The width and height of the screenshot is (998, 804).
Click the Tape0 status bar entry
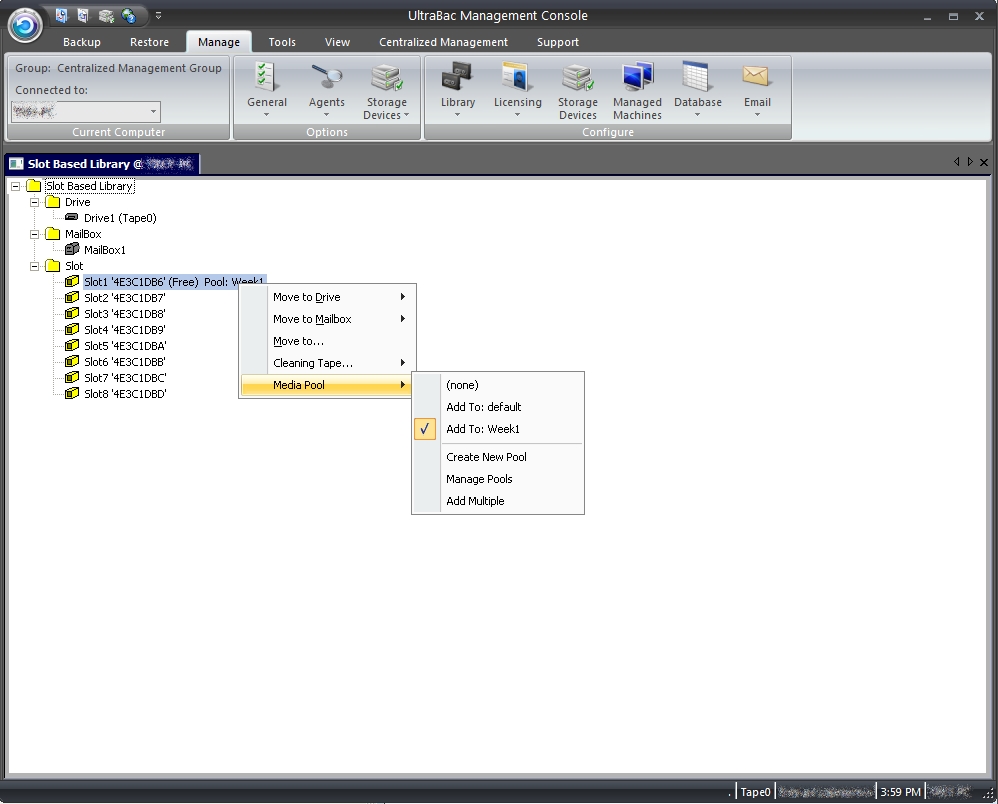click(755, 792)
